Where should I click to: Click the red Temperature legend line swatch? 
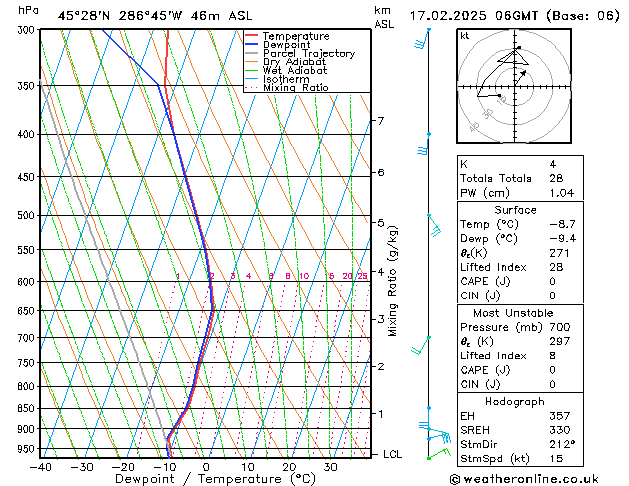coord(251,36)
